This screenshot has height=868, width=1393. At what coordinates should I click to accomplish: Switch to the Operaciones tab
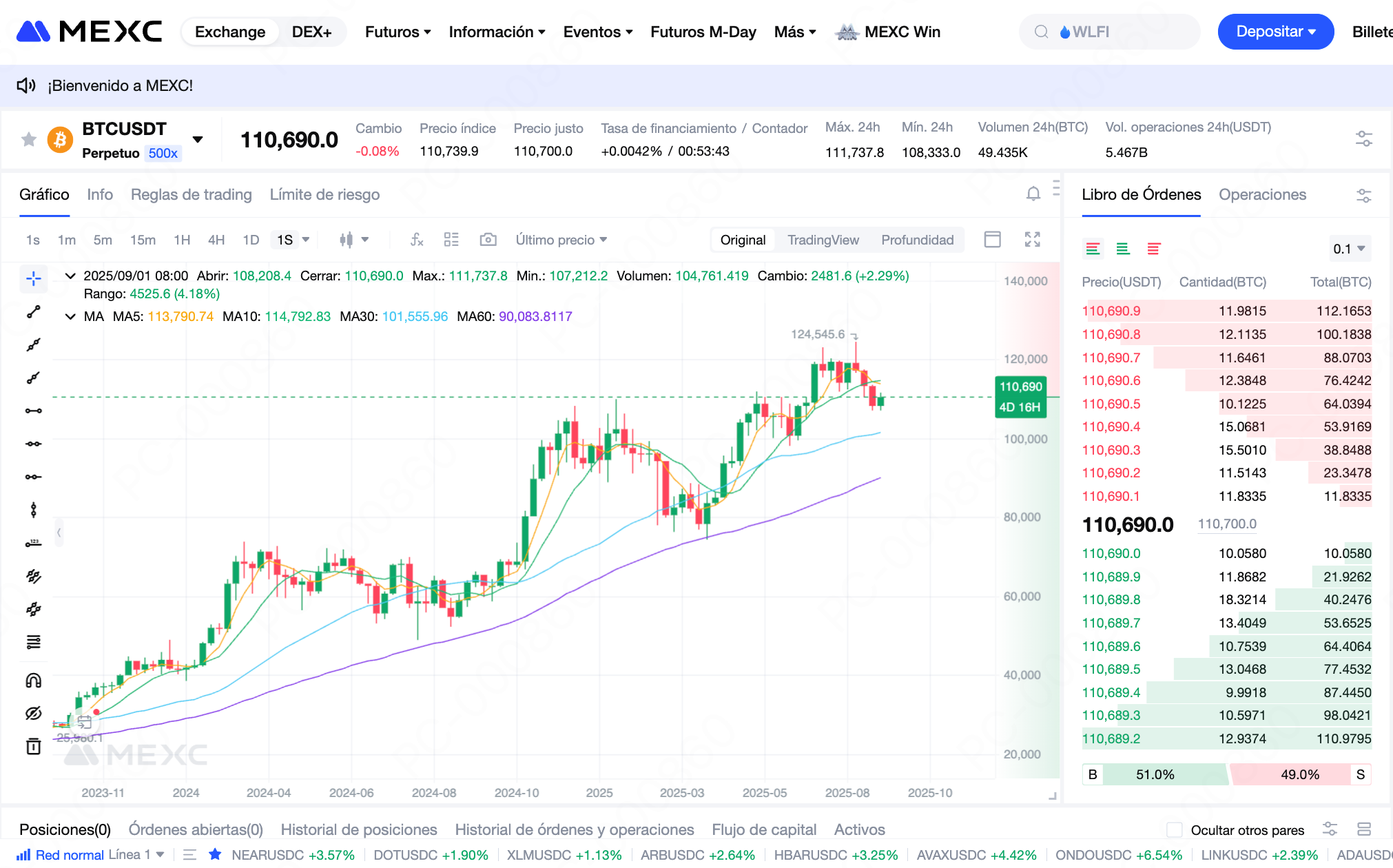pos(1262,194)
